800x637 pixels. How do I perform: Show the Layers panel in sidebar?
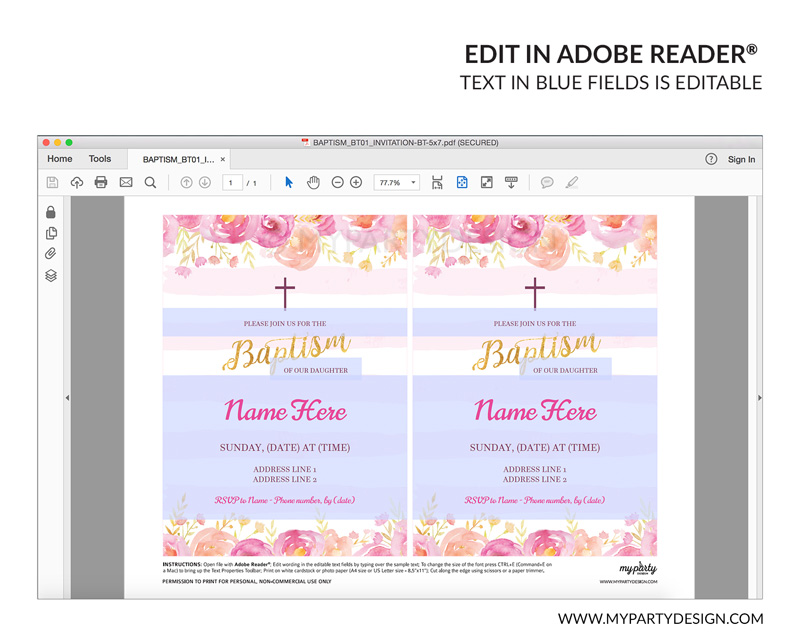[x=51, y=276]
